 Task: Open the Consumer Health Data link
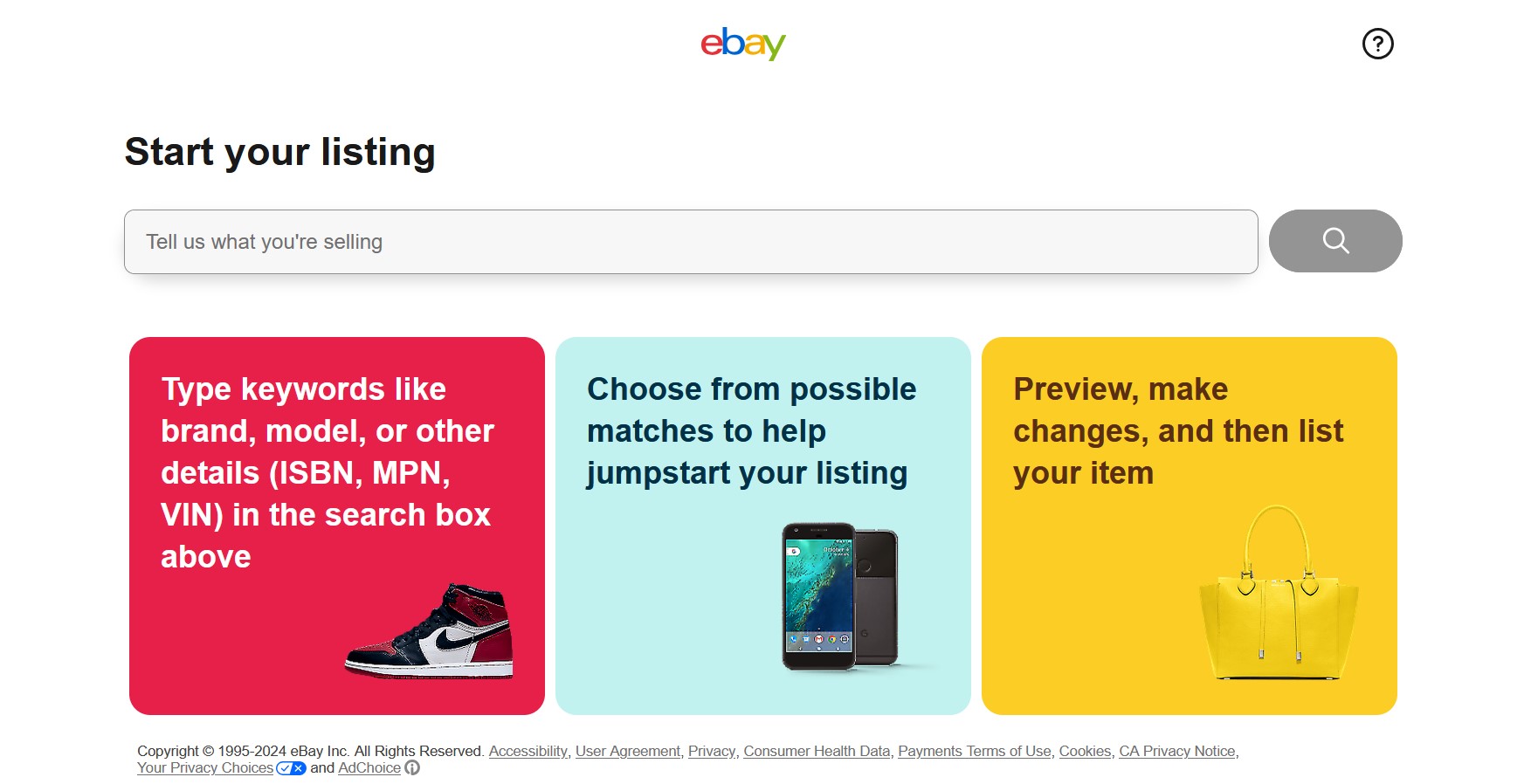(x=817, y=751)
